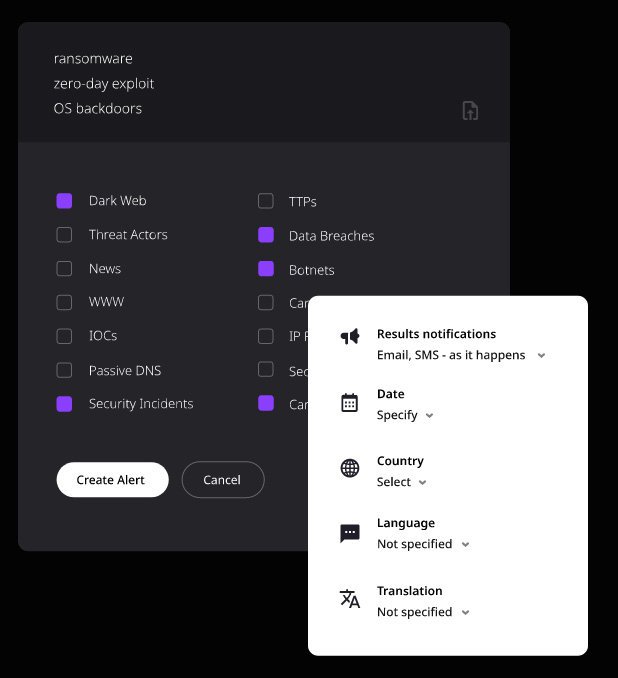Expand the Language Not specified dropdown

pyautogui.click(x=423, y=544)
